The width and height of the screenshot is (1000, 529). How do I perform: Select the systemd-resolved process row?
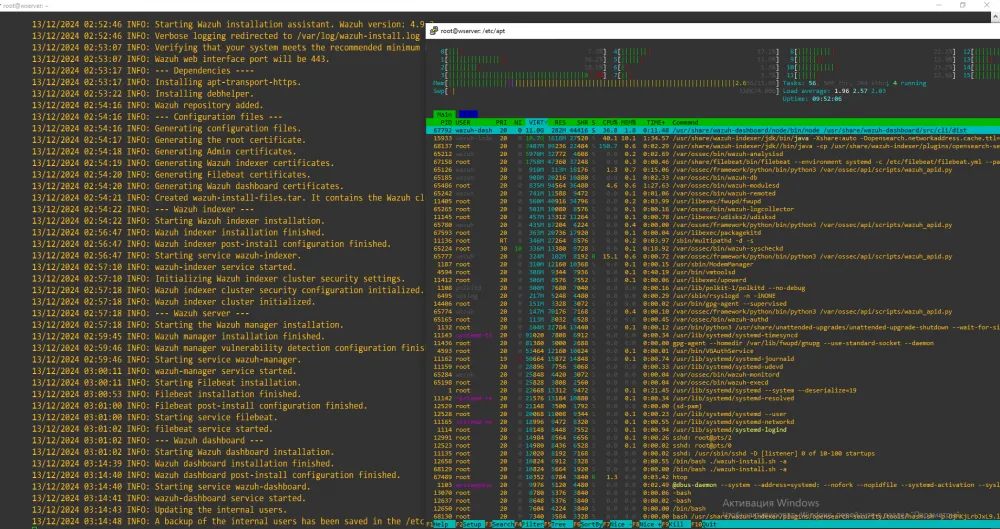point(713,398)
